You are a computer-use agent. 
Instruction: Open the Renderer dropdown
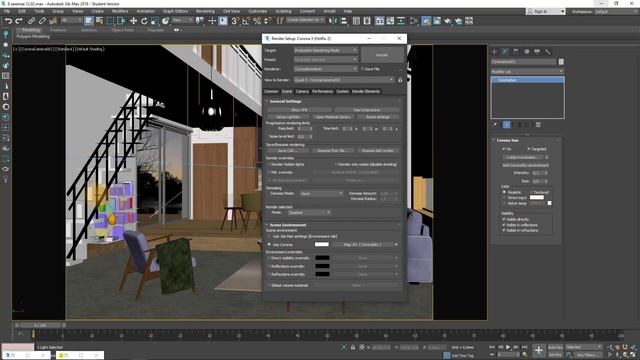tap(326, 69)
